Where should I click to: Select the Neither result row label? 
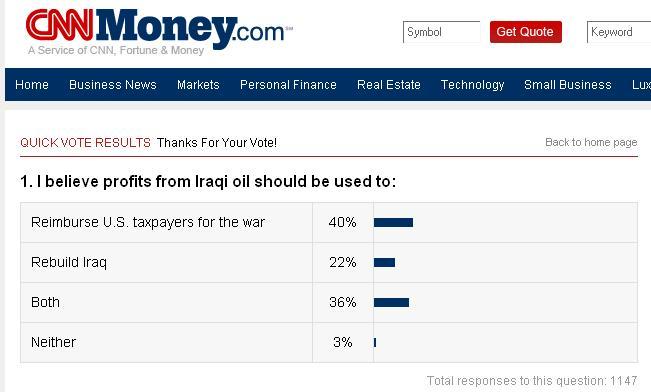coord(54,342)
